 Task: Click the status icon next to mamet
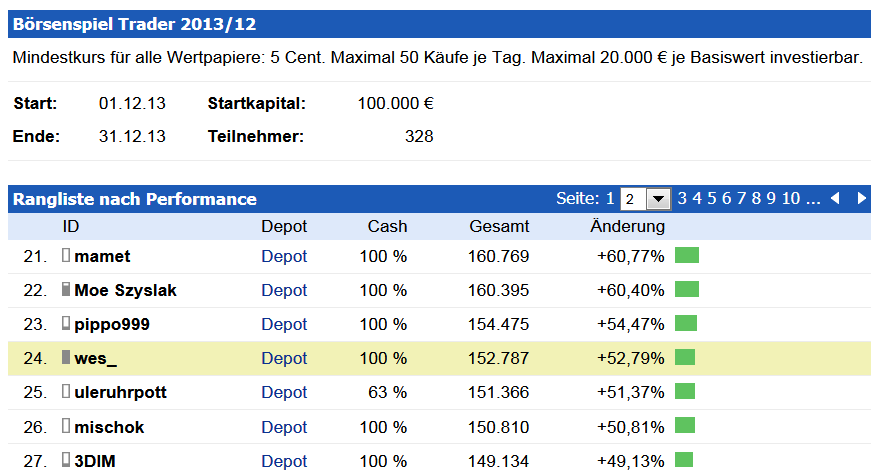67,256
